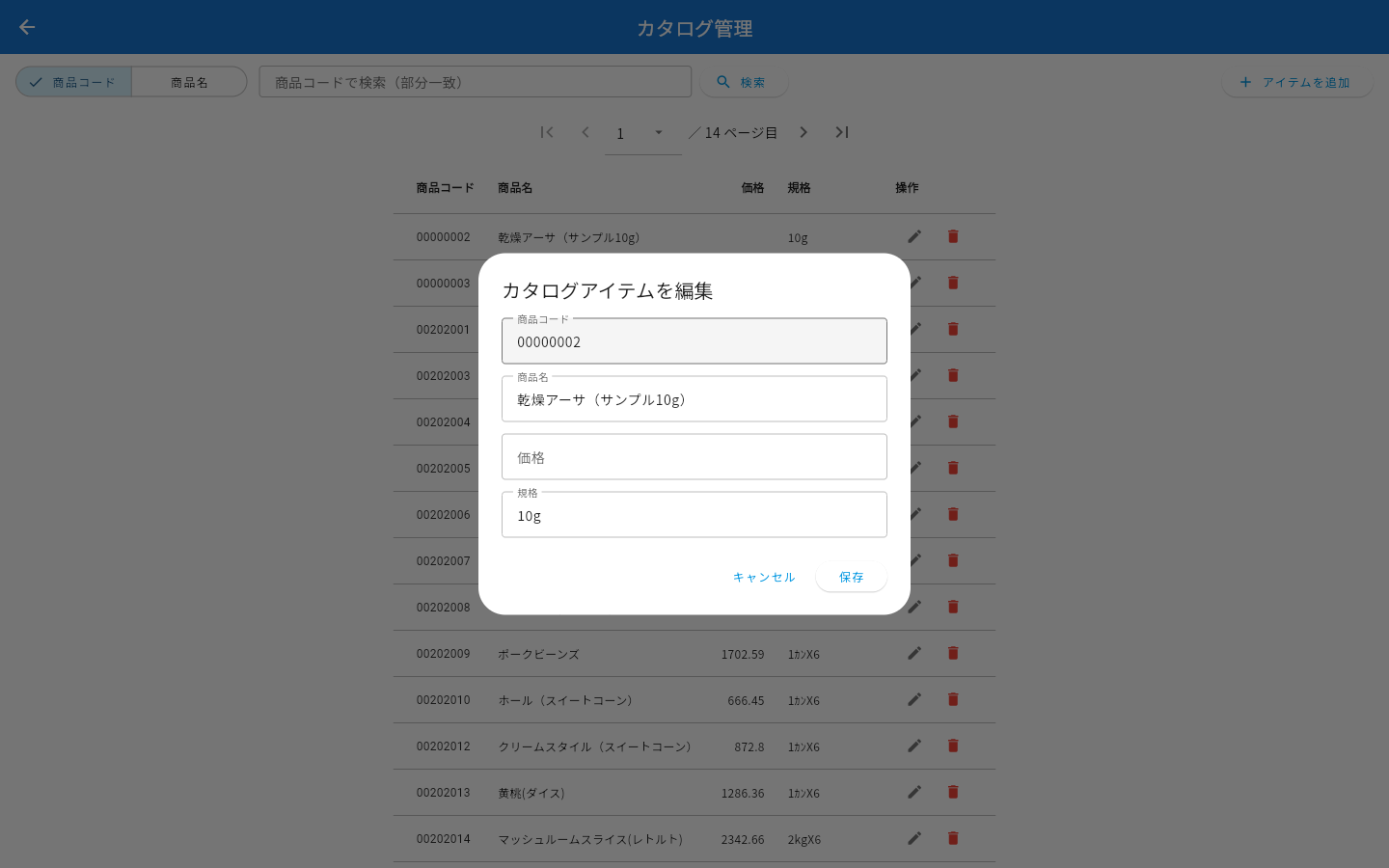Delete the 00202008 row
Viewport: 1389px width, 868px height.
coord(953,607)
